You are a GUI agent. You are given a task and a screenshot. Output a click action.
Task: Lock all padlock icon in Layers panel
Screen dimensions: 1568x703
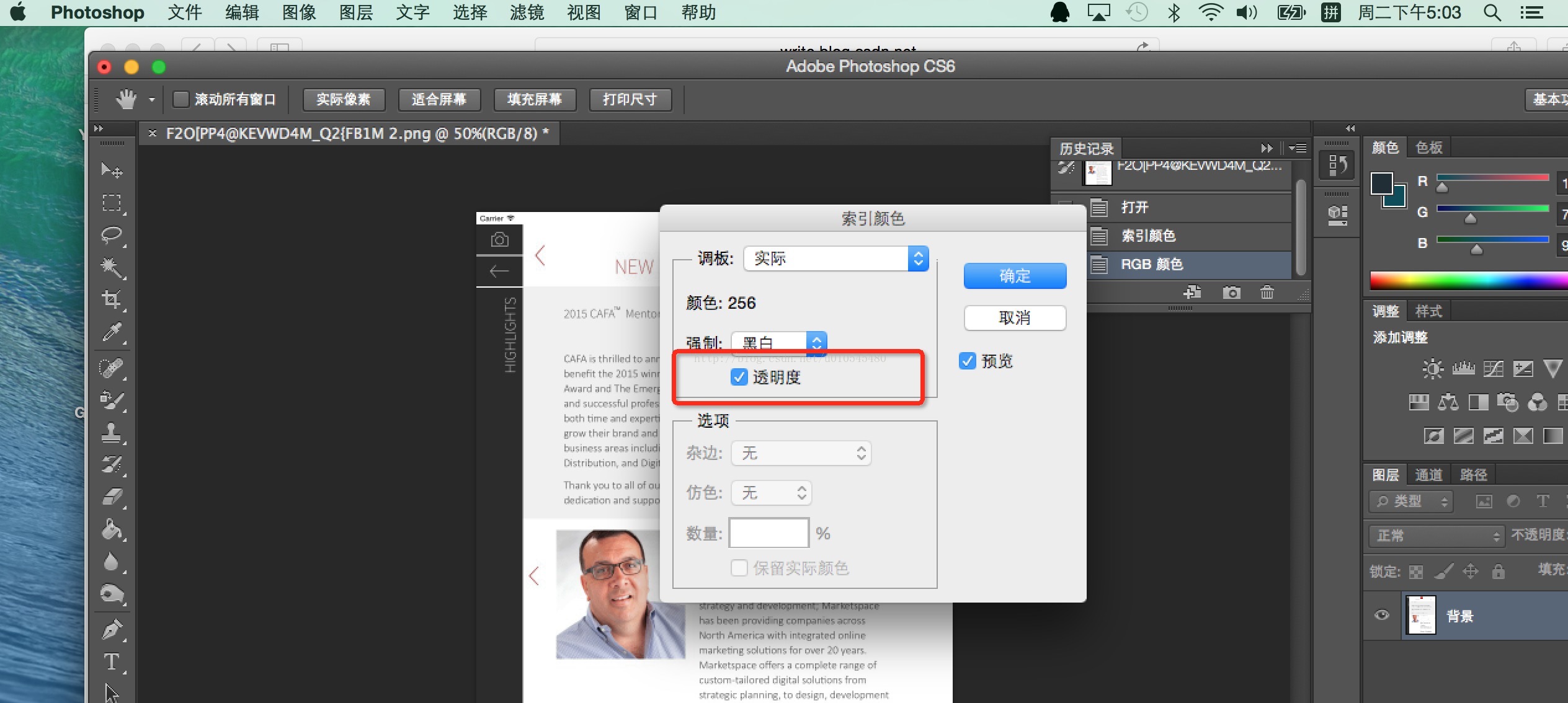1498,571
